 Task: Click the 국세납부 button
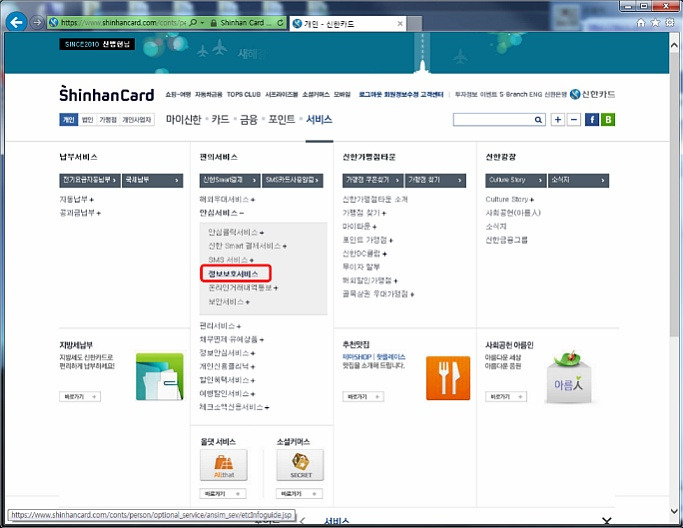click(x=152, y=180)
